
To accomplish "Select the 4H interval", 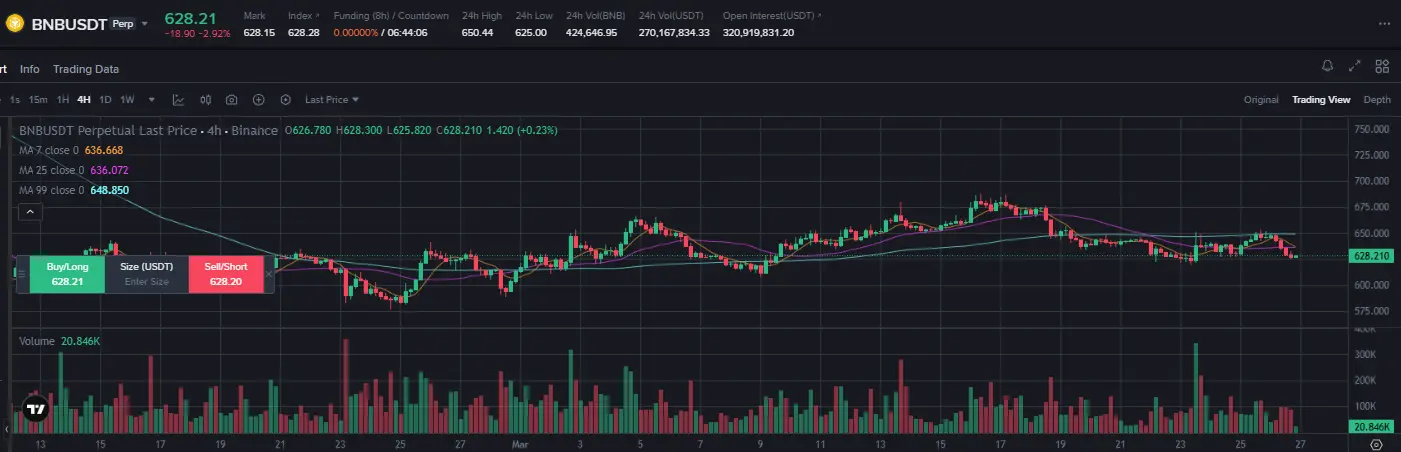I will (x=84, y=100).
